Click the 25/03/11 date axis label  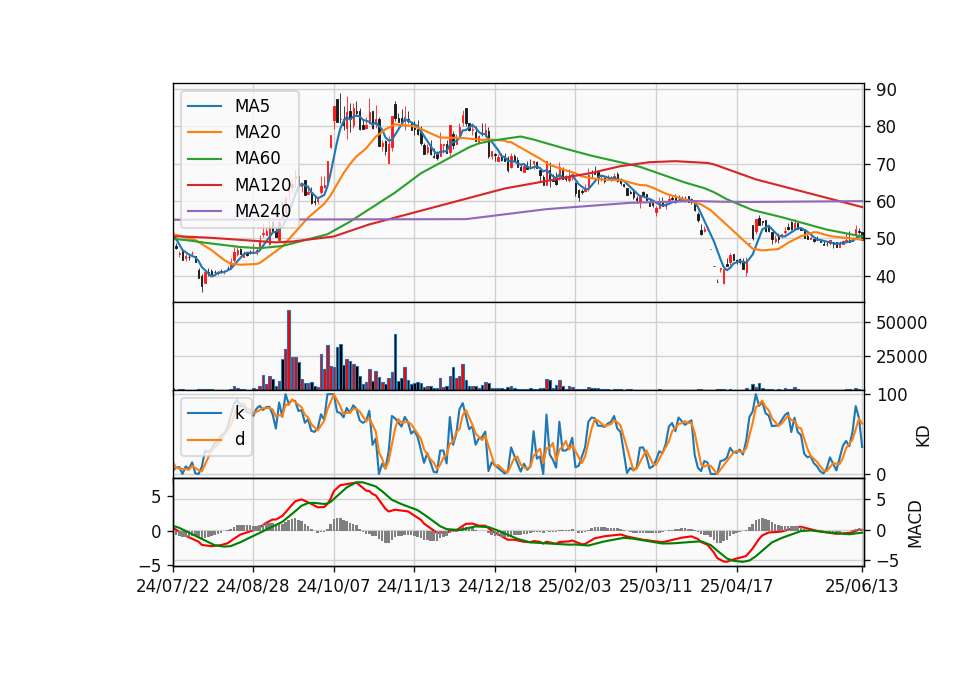click(x=656, y=586)
